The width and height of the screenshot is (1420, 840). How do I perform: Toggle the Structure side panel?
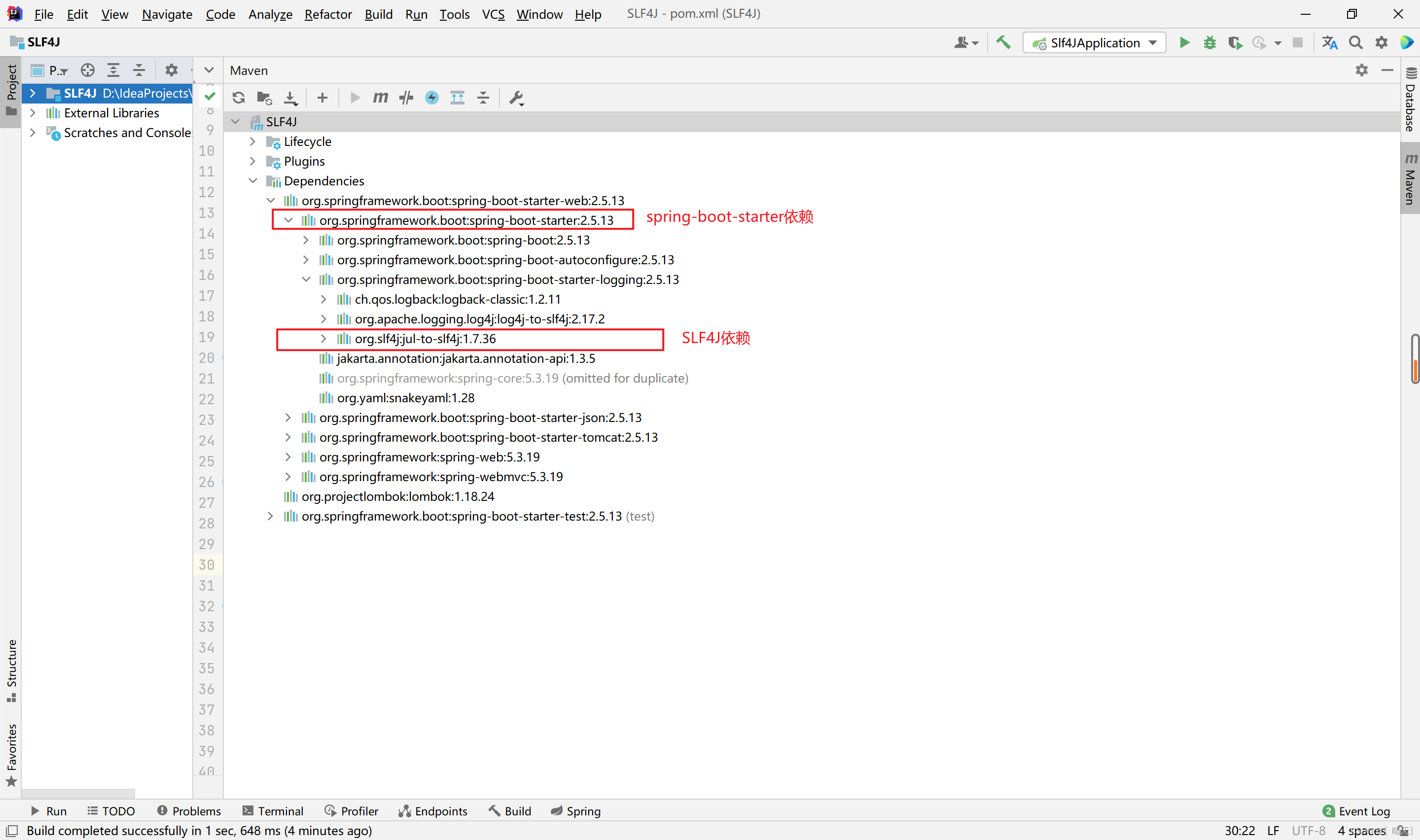[11, 671]
